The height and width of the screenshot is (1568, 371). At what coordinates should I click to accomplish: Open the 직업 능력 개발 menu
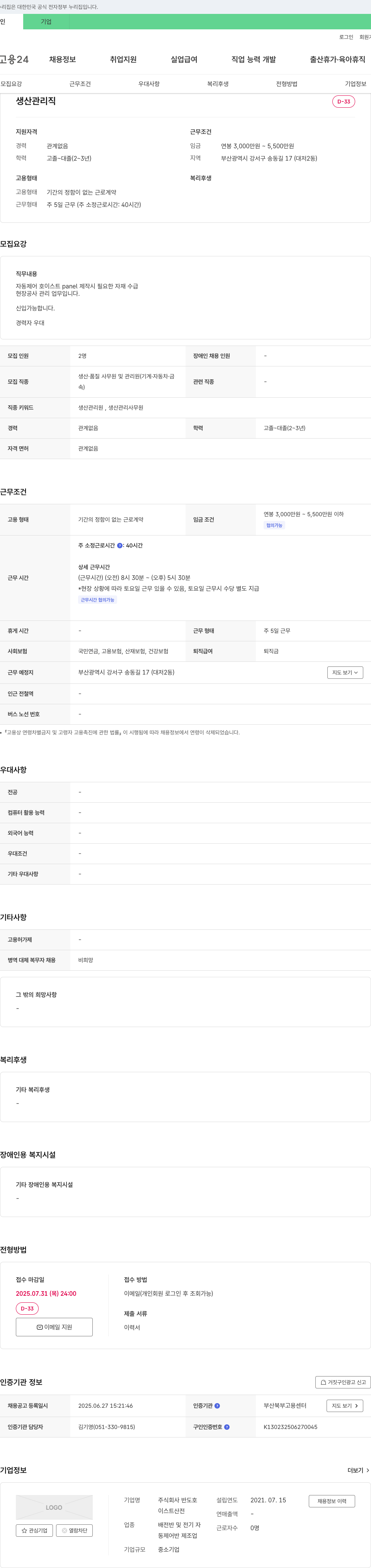click(x=254, y=59)
